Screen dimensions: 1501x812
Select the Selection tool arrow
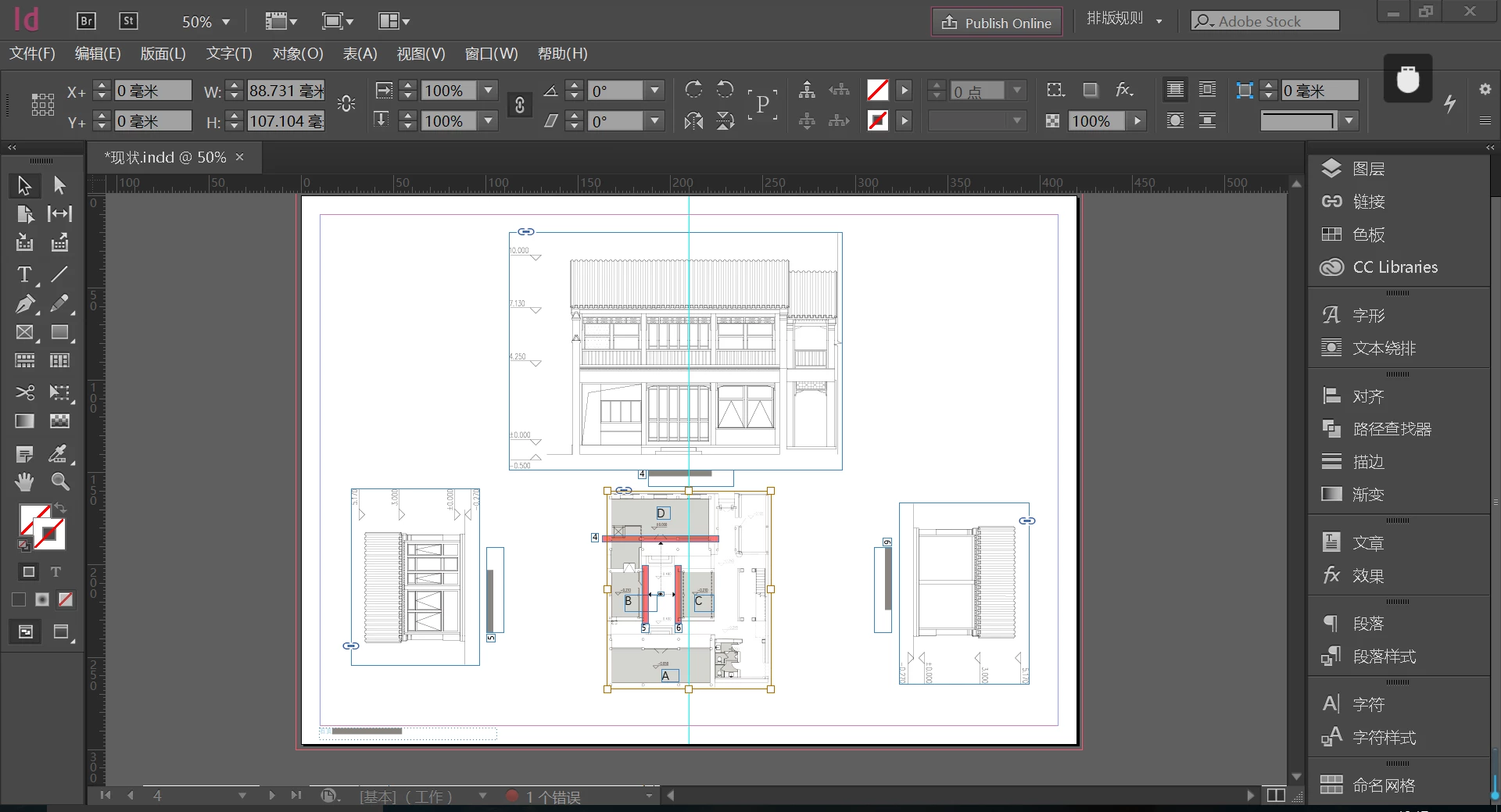24,185
